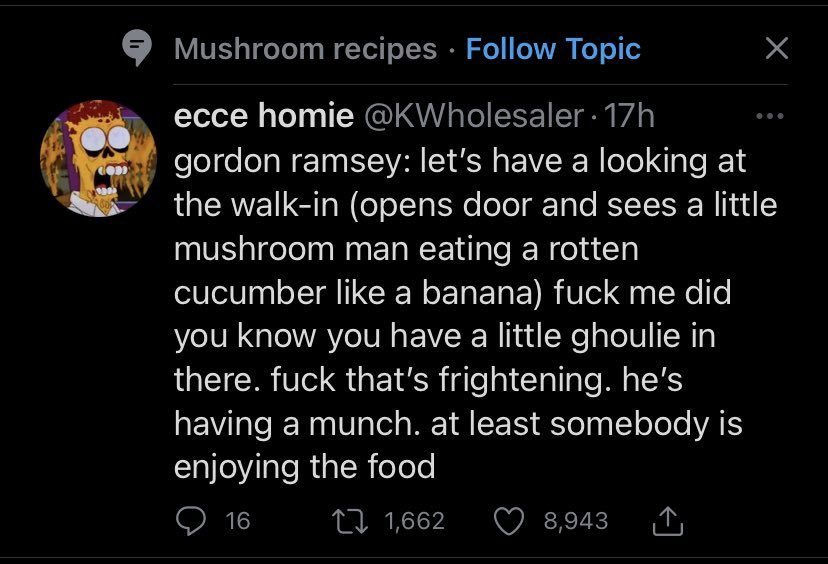This screenshot has height=564, width=828.
Task: Click the 1,662 retweet count
Action: (x=415, y=521)
